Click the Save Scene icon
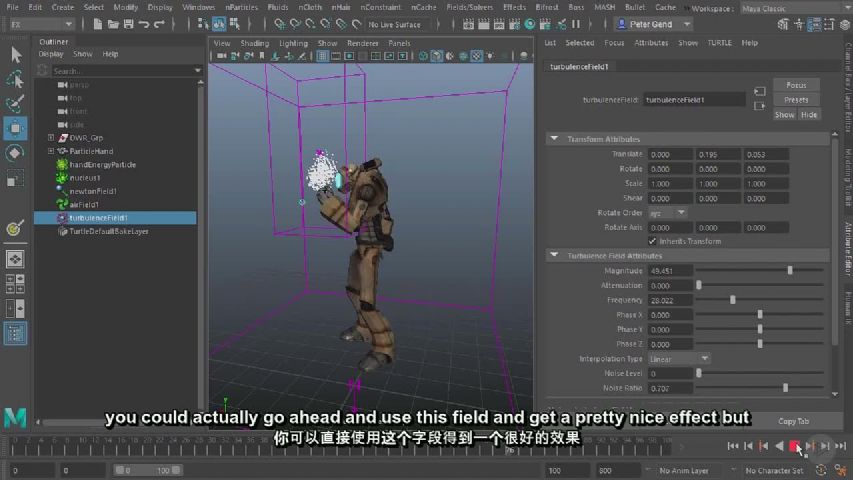 [x=128, y=24]
